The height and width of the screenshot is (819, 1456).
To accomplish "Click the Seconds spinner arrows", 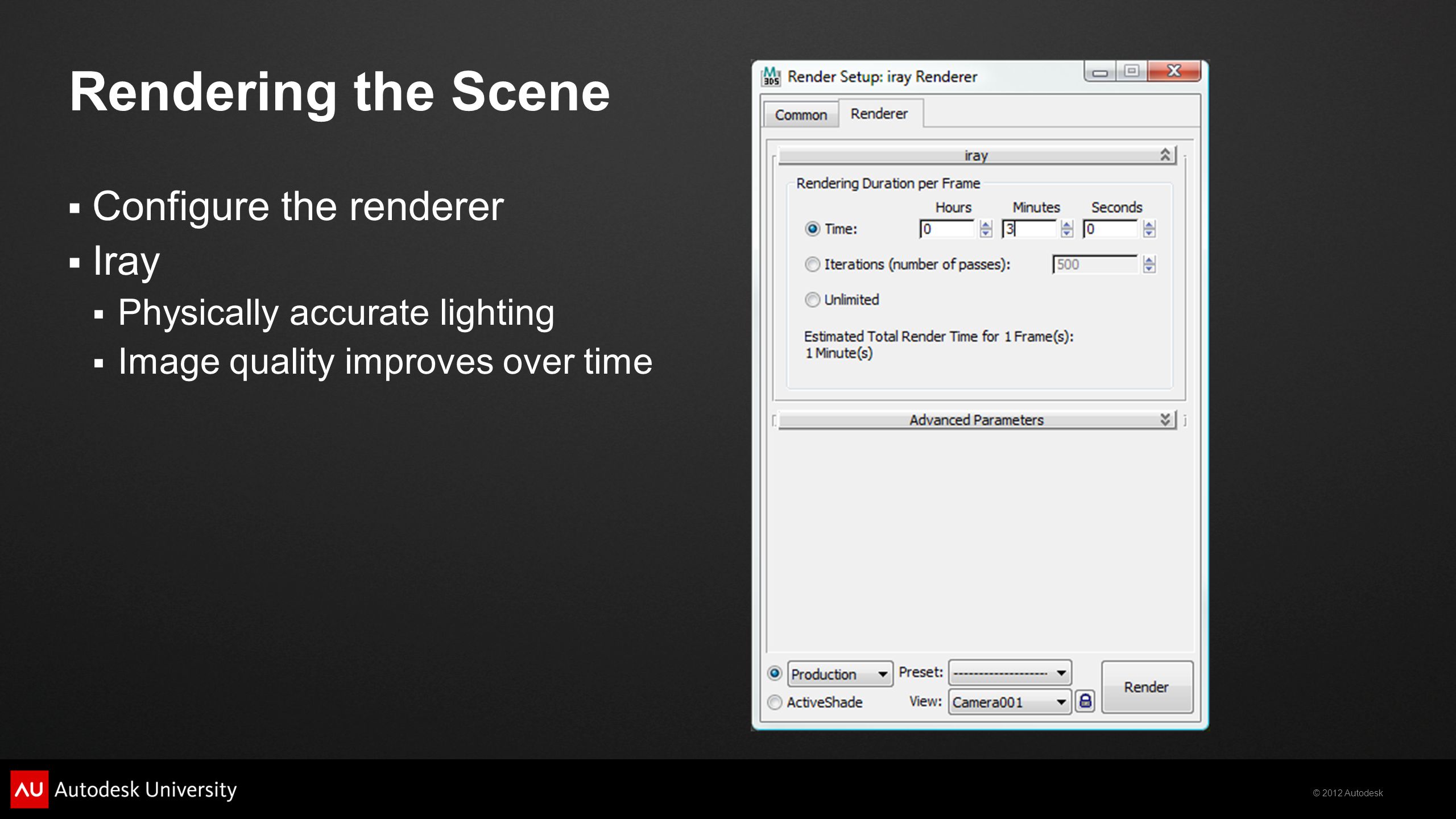I will pos(1149,229).
